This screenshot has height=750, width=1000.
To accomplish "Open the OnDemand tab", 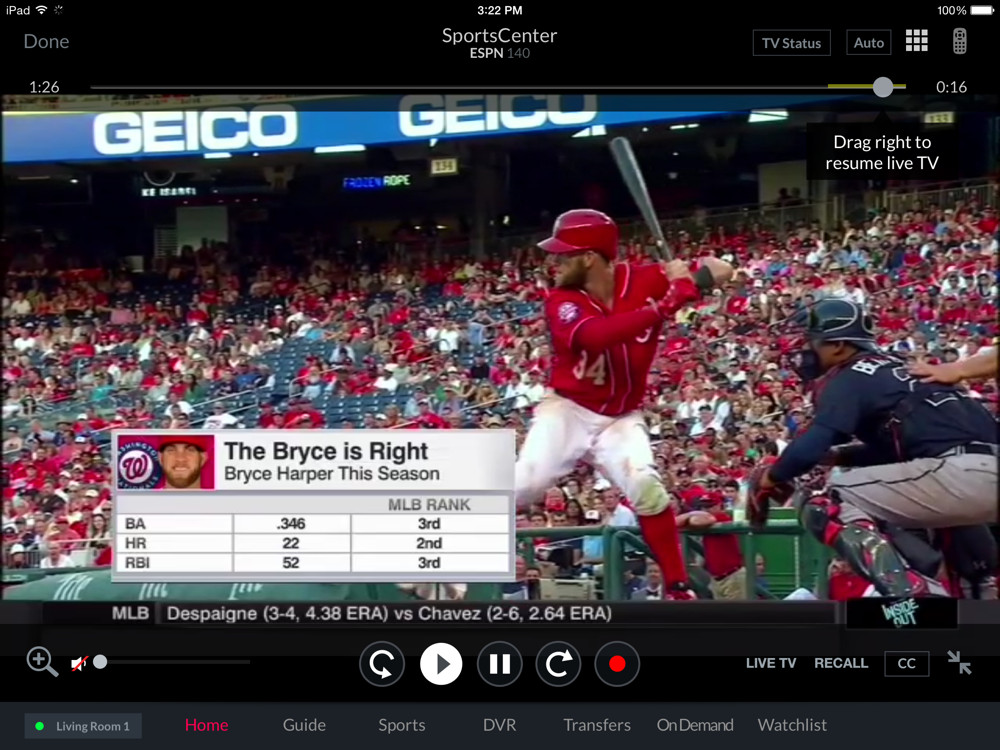I will click(x=695, y=725).
